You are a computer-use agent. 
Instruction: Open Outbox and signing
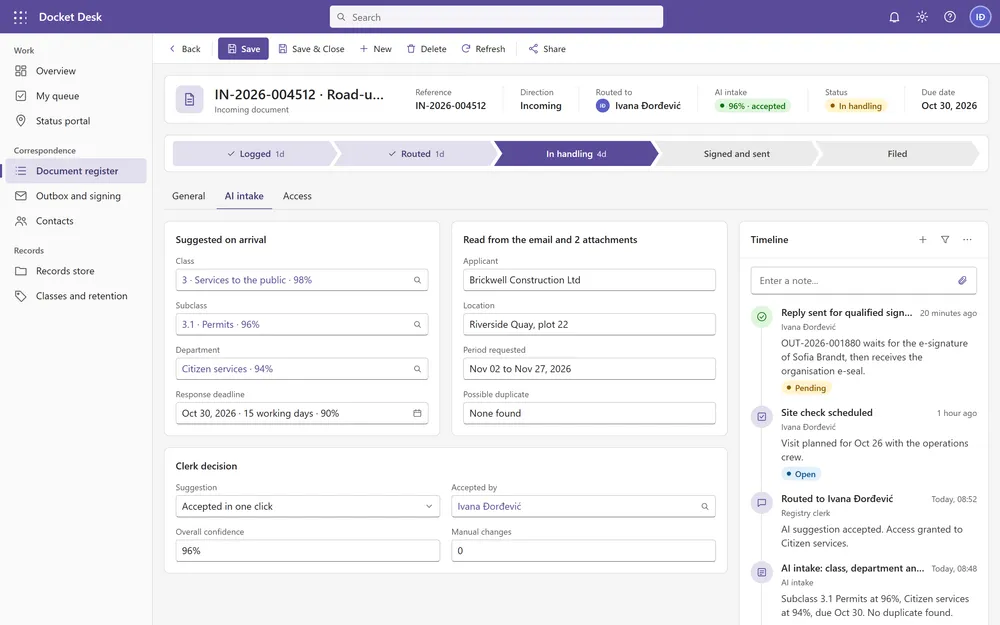click(x=76, y=196)
